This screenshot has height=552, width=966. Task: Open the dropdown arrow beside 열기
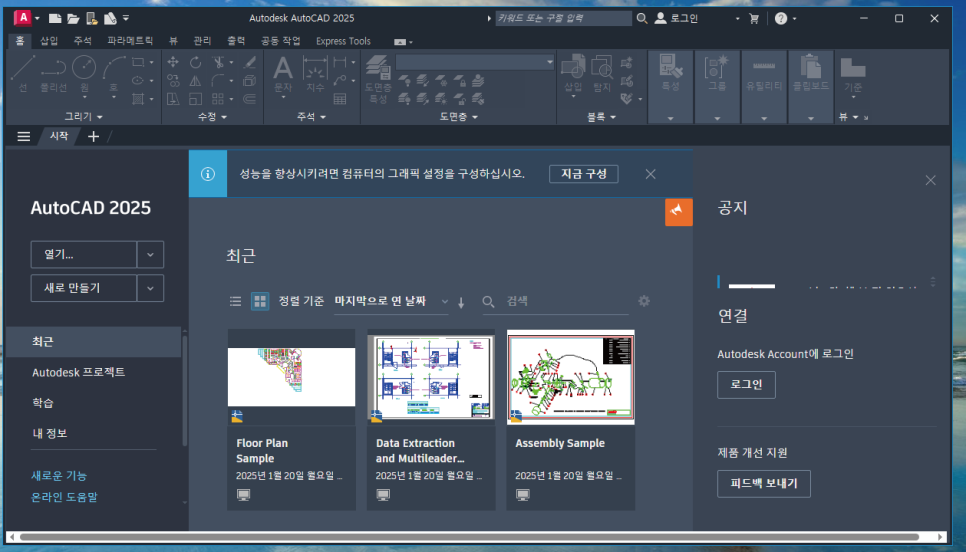(x=150, y=254)
